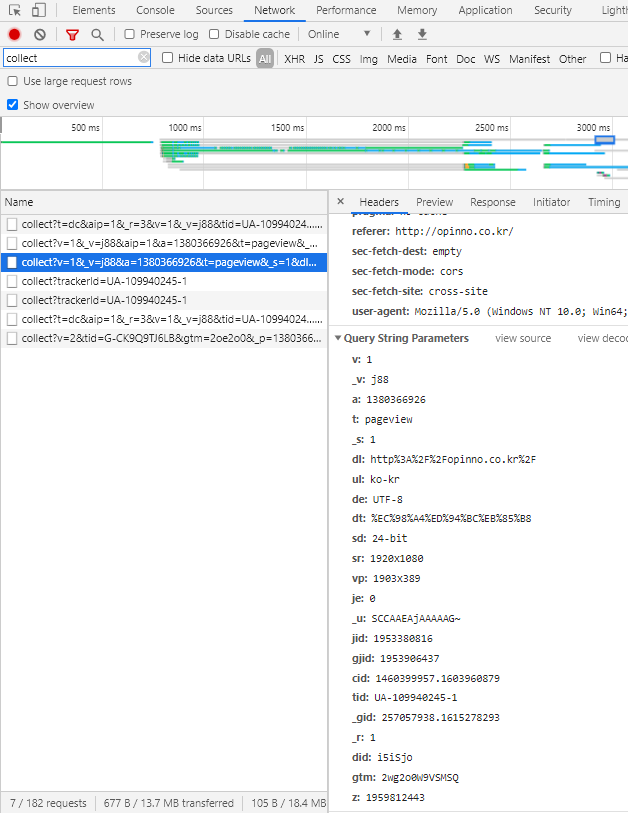Click the 'view source' link
The image size is (628, 813).
point(523,338)
